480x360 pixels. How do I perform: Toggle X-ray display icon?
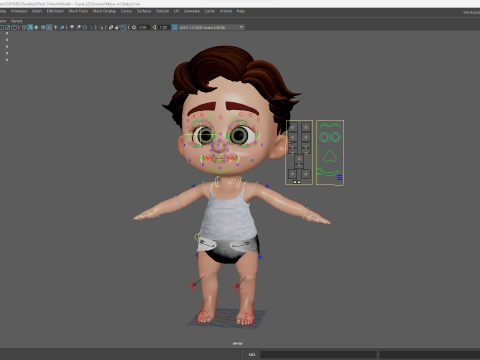(111, 27)
